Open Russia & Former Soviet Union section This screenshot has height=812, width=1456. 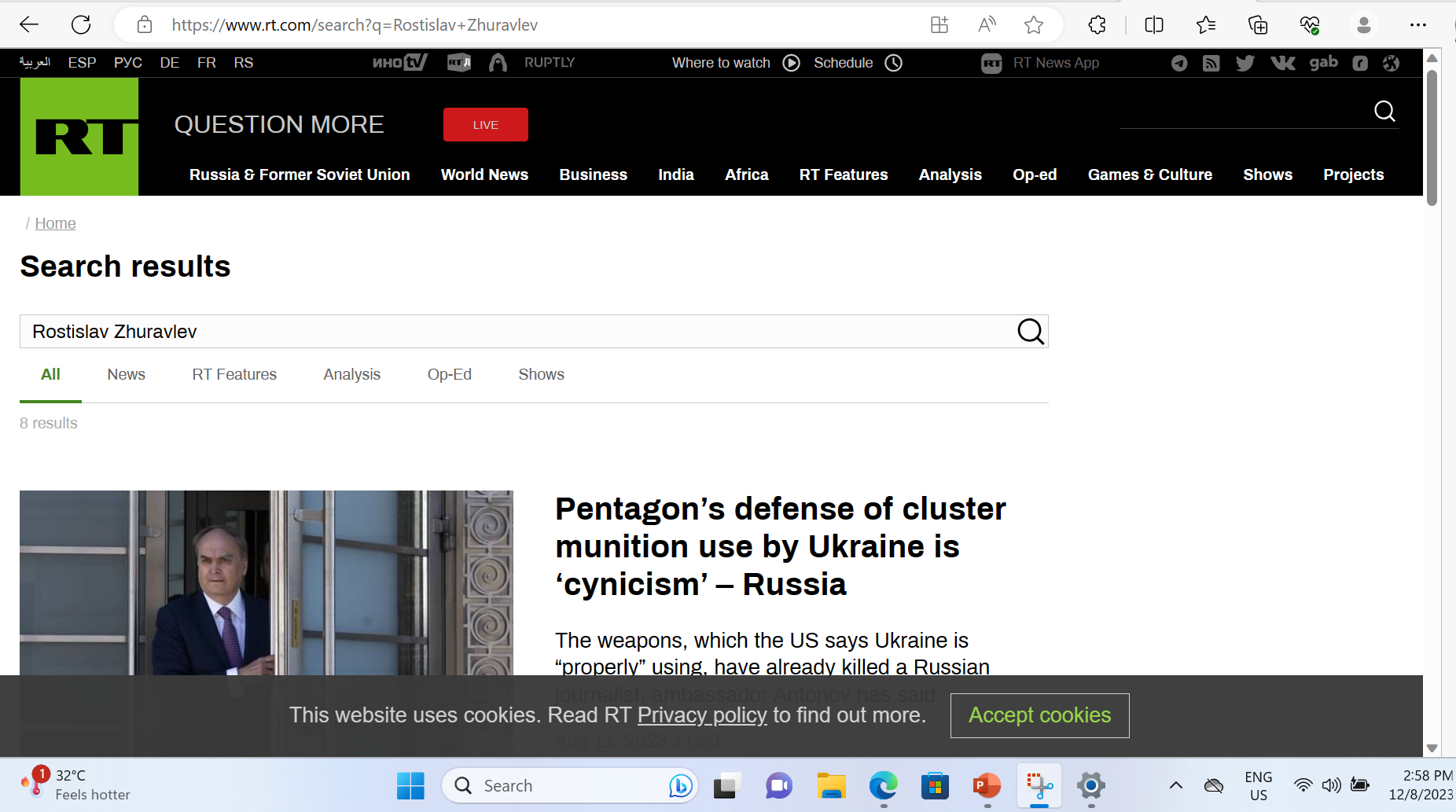click(x=300, y=175)
